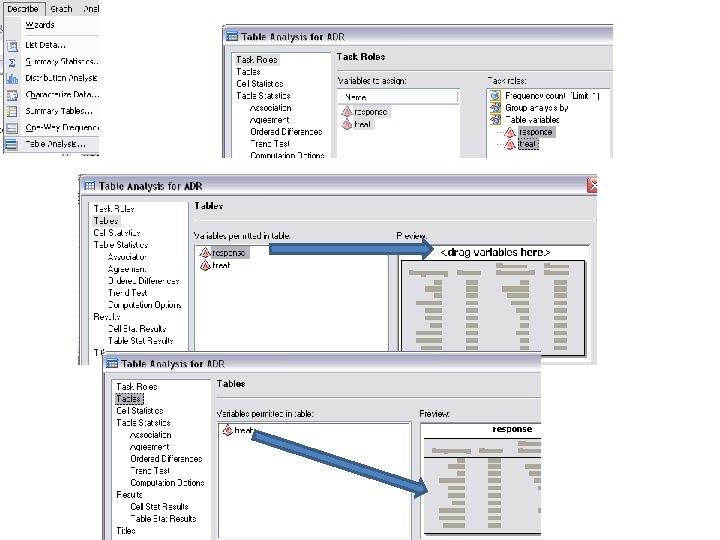Close the middle Table Analysis window

tap(592, 186)
